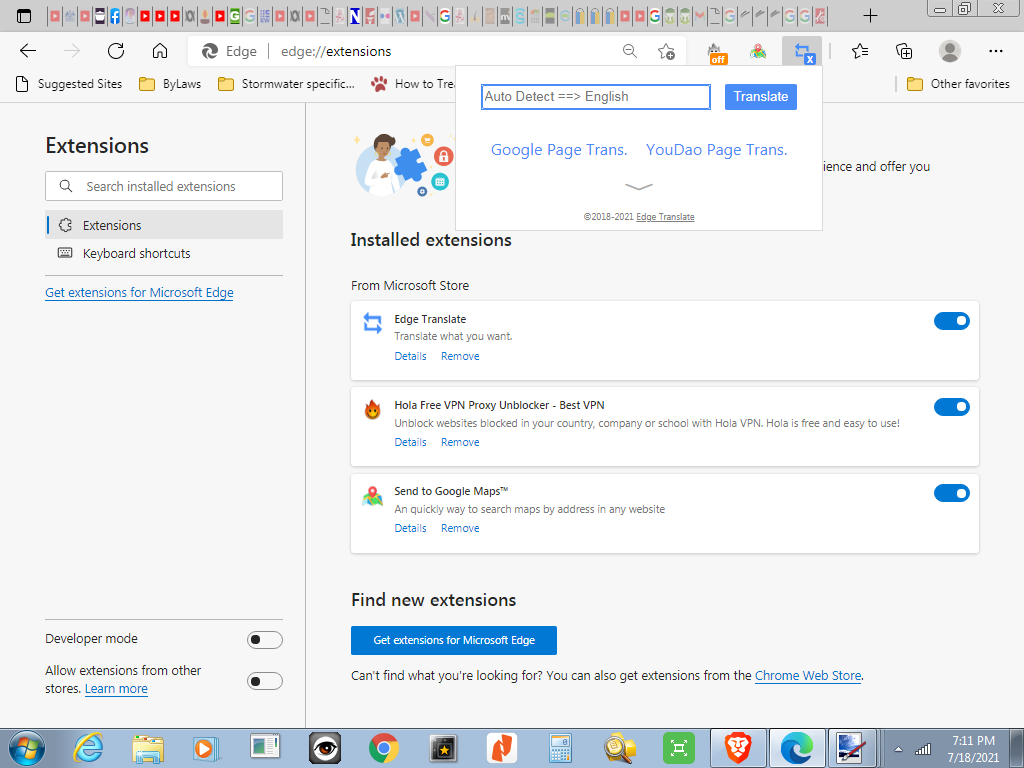Turn off Hola Free VPN toggle
1024x768 pixels.
tap(951, 407)
